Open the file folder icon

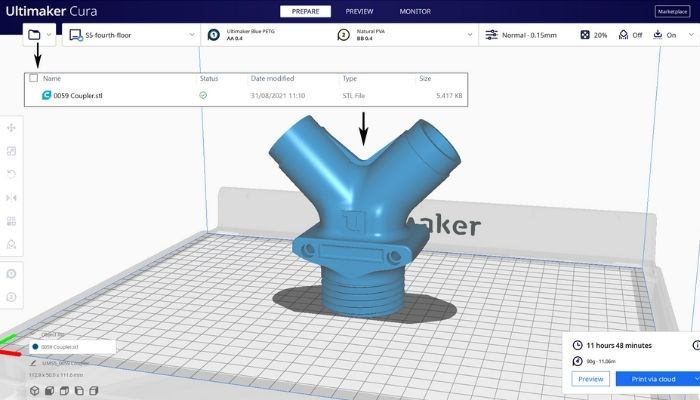pos(34,35)
